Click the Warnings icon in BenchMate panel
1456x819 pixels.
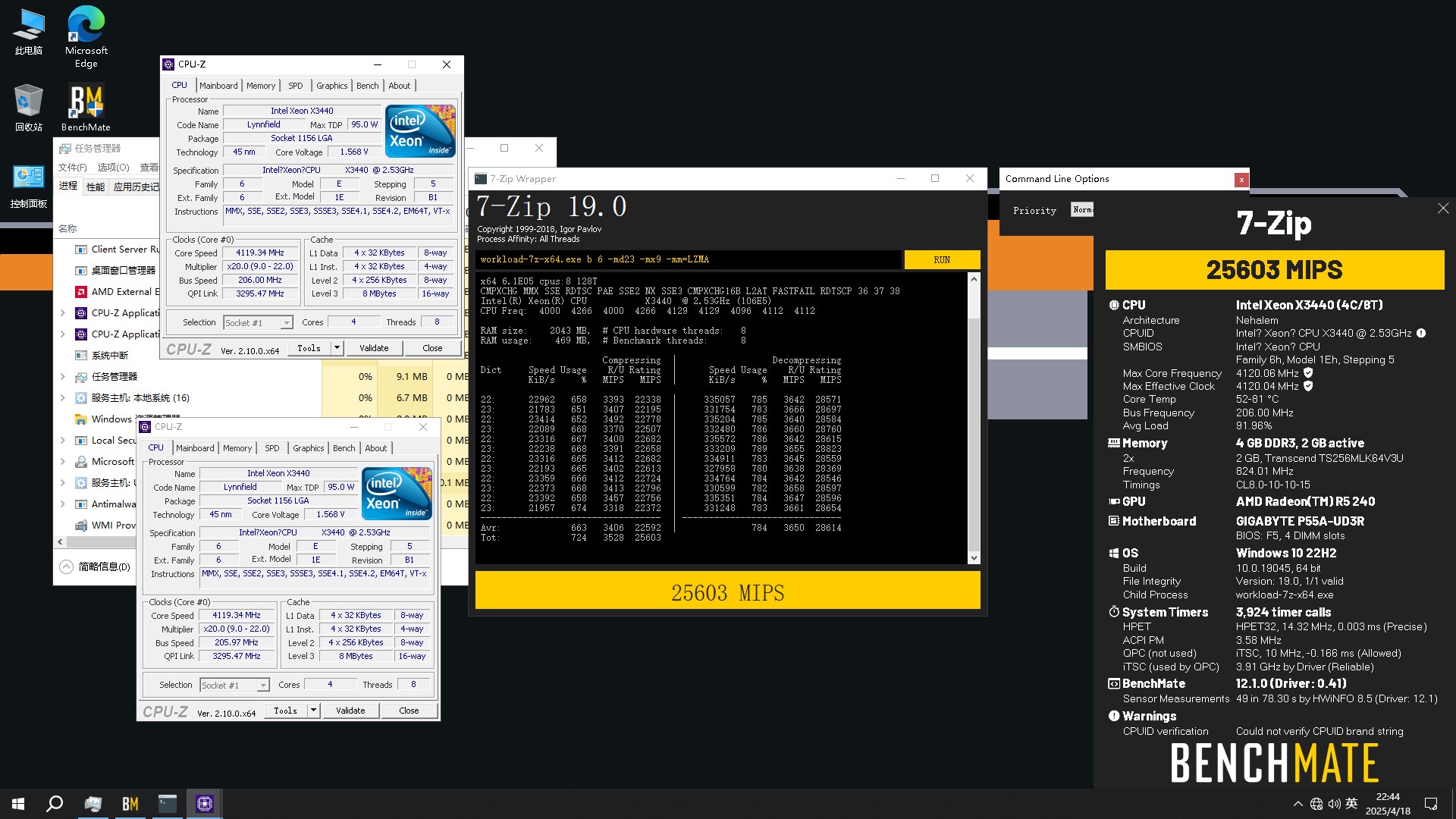(x=1114, y=716)
